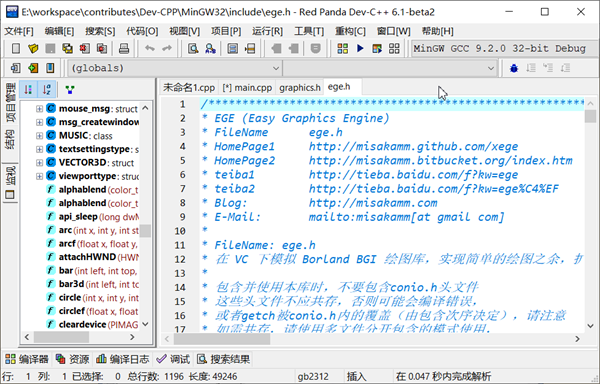Switch to the 未命名1.cpp tab

tap(189, 88)
